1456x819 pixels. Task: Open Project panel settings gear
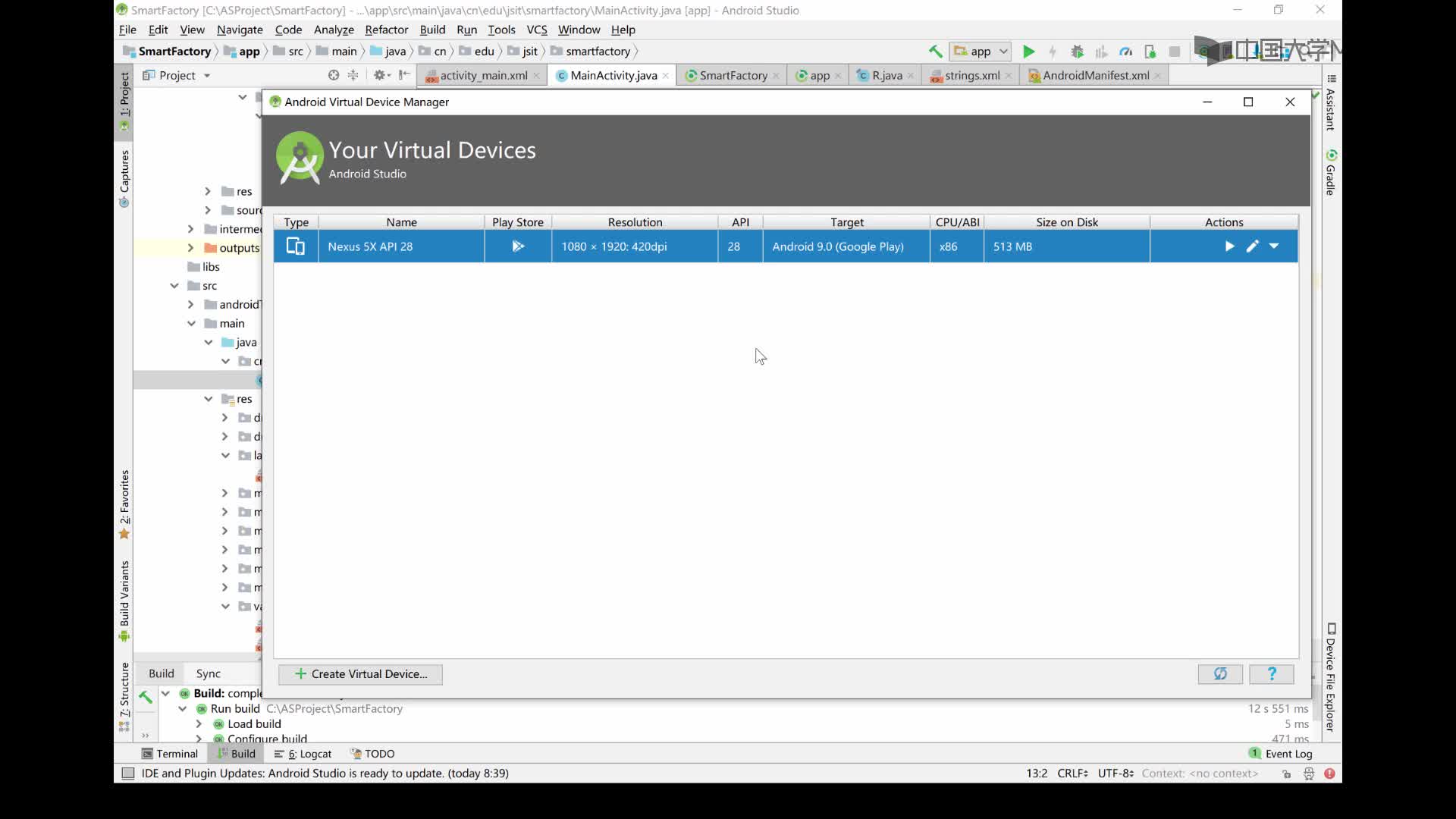pos(381,75)
